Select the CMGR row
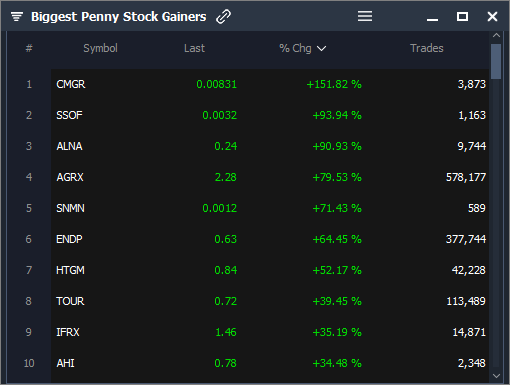510x385 pixels. [x=270, y=84]
